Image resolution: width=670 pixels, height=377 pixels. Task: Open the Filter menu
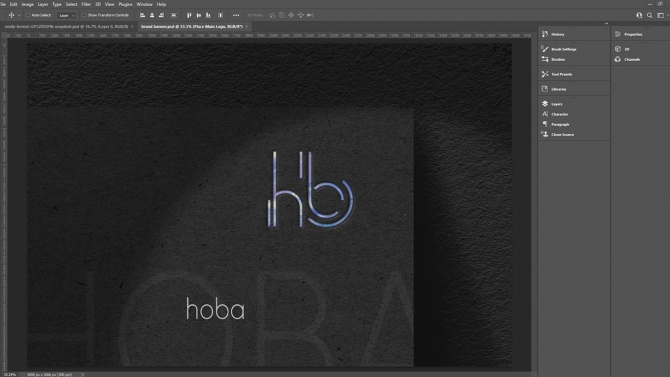[86, 4]
